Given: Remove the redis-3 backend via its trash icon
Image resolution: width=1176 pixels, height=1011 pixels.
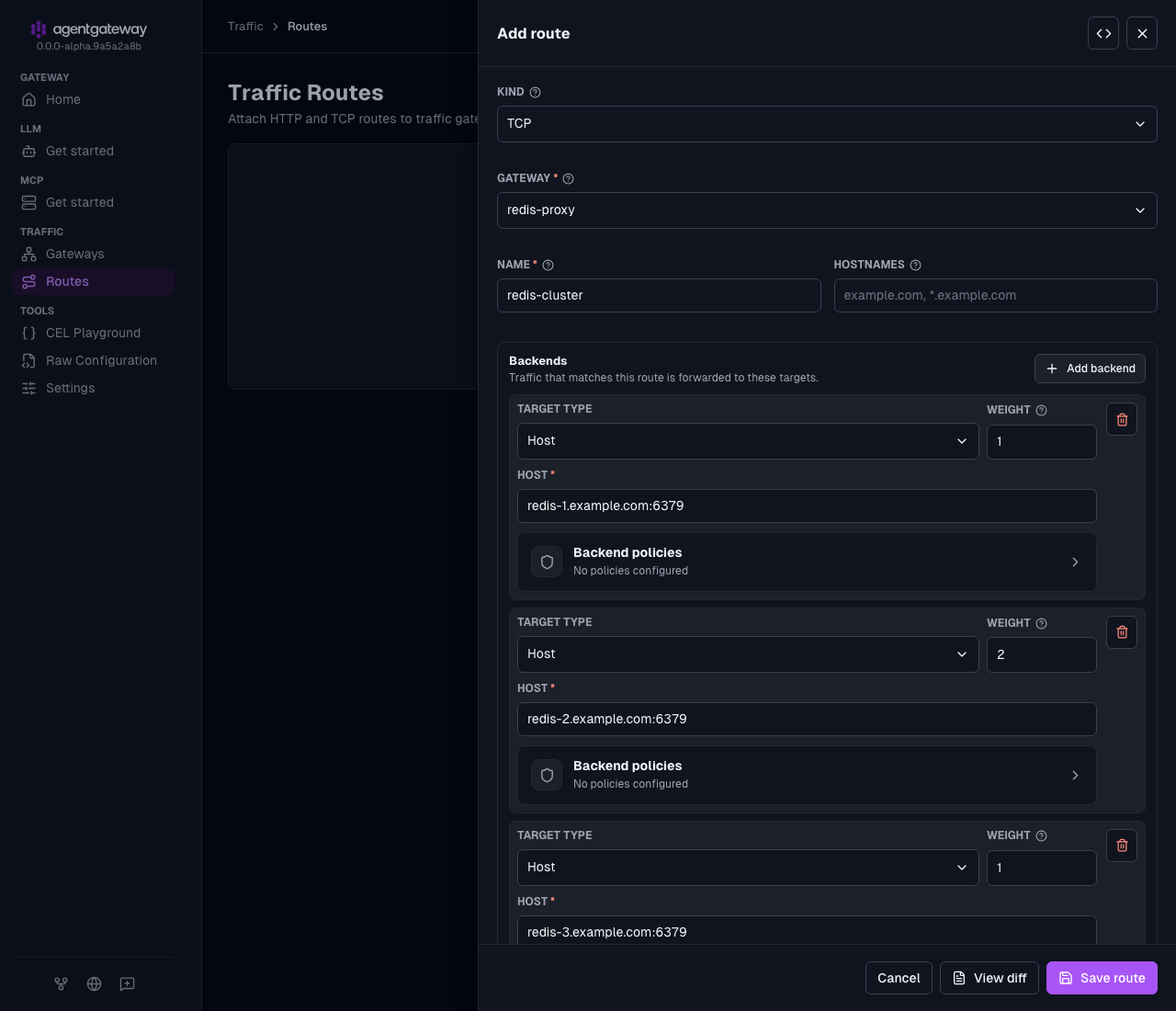Looking at the screenshot, I should pos(1122,846).
